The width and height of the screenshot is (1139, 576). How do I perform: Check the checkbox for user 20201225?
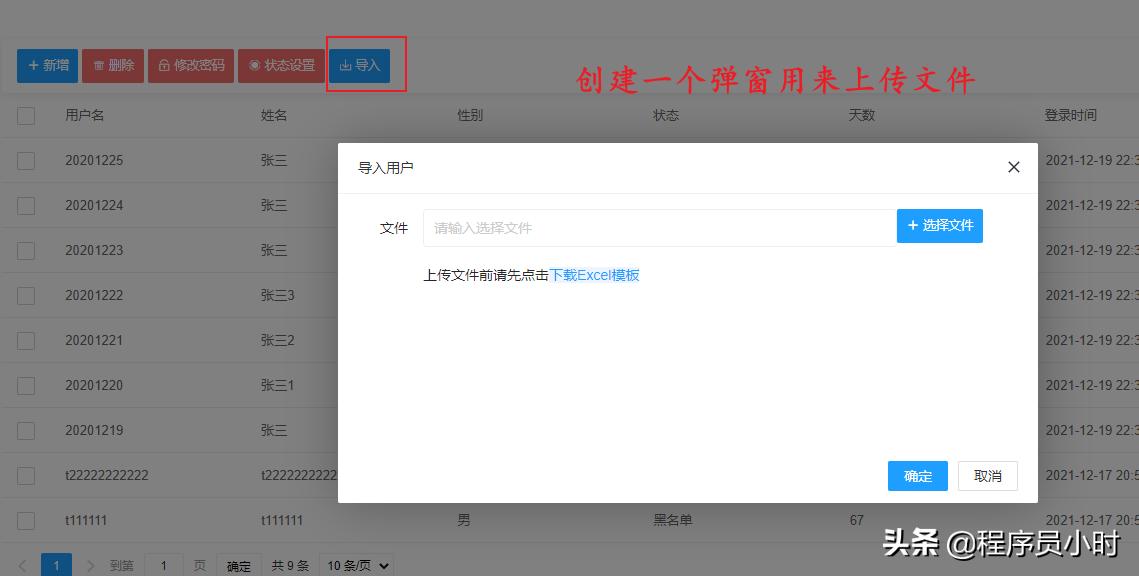pos(25,160)
